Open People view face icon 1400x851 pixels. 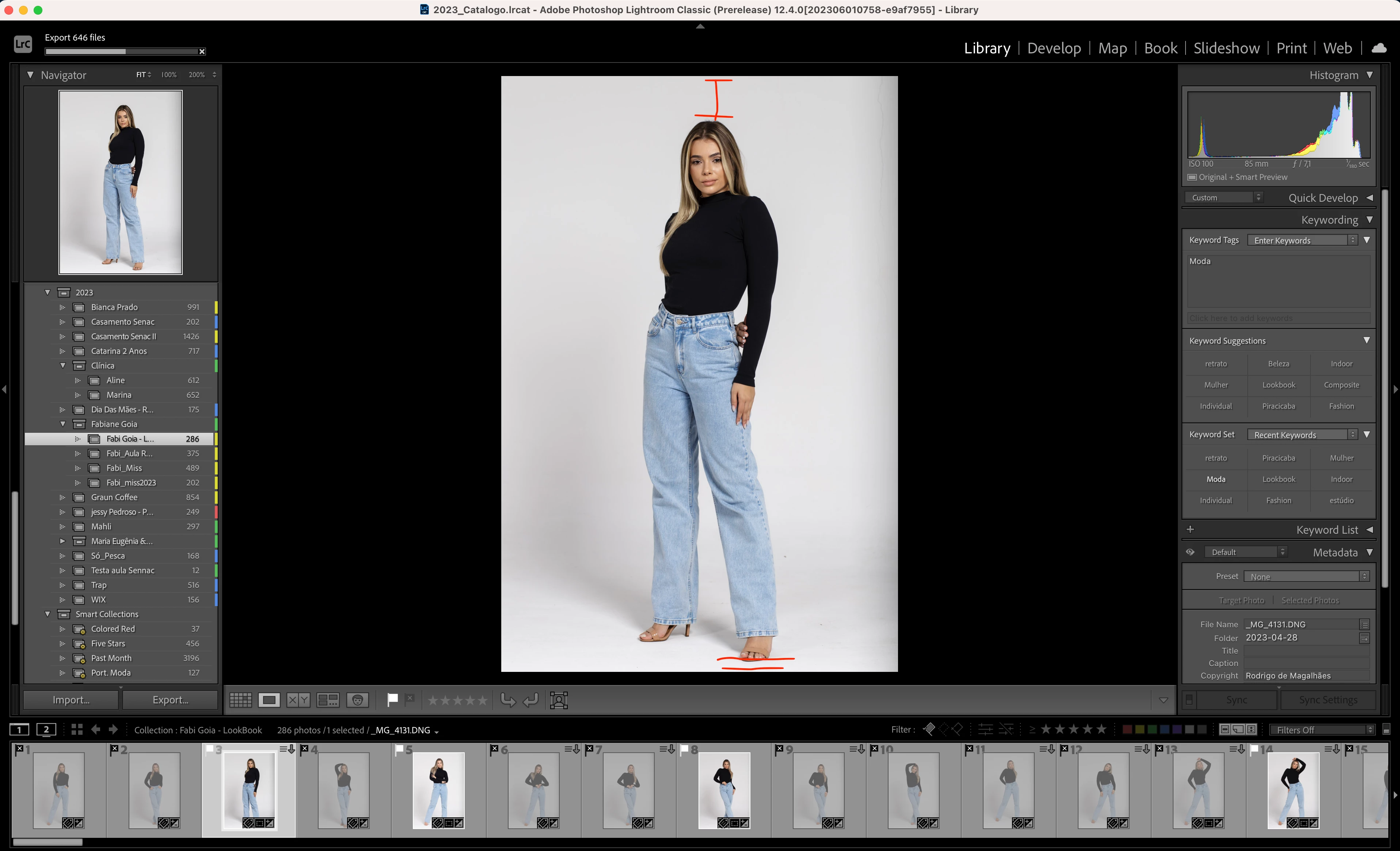pyautogui.click(x=357, y=700)
